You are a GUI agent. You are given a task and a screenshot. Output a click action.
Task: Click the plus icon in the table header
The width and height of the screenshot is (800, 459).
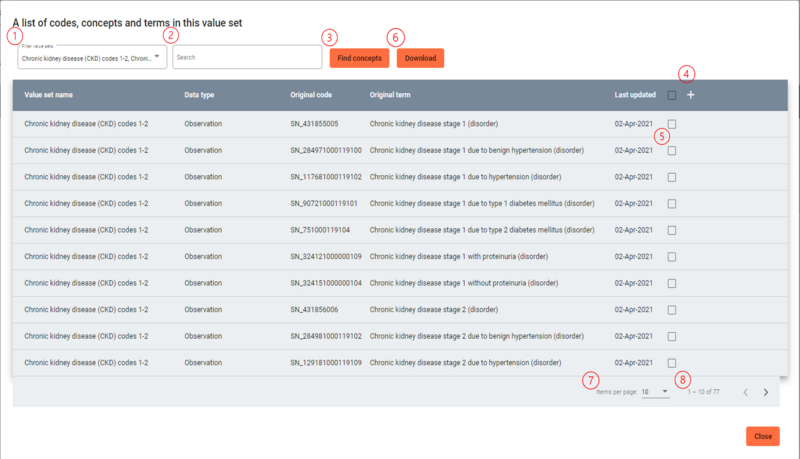tap(690, 95)
